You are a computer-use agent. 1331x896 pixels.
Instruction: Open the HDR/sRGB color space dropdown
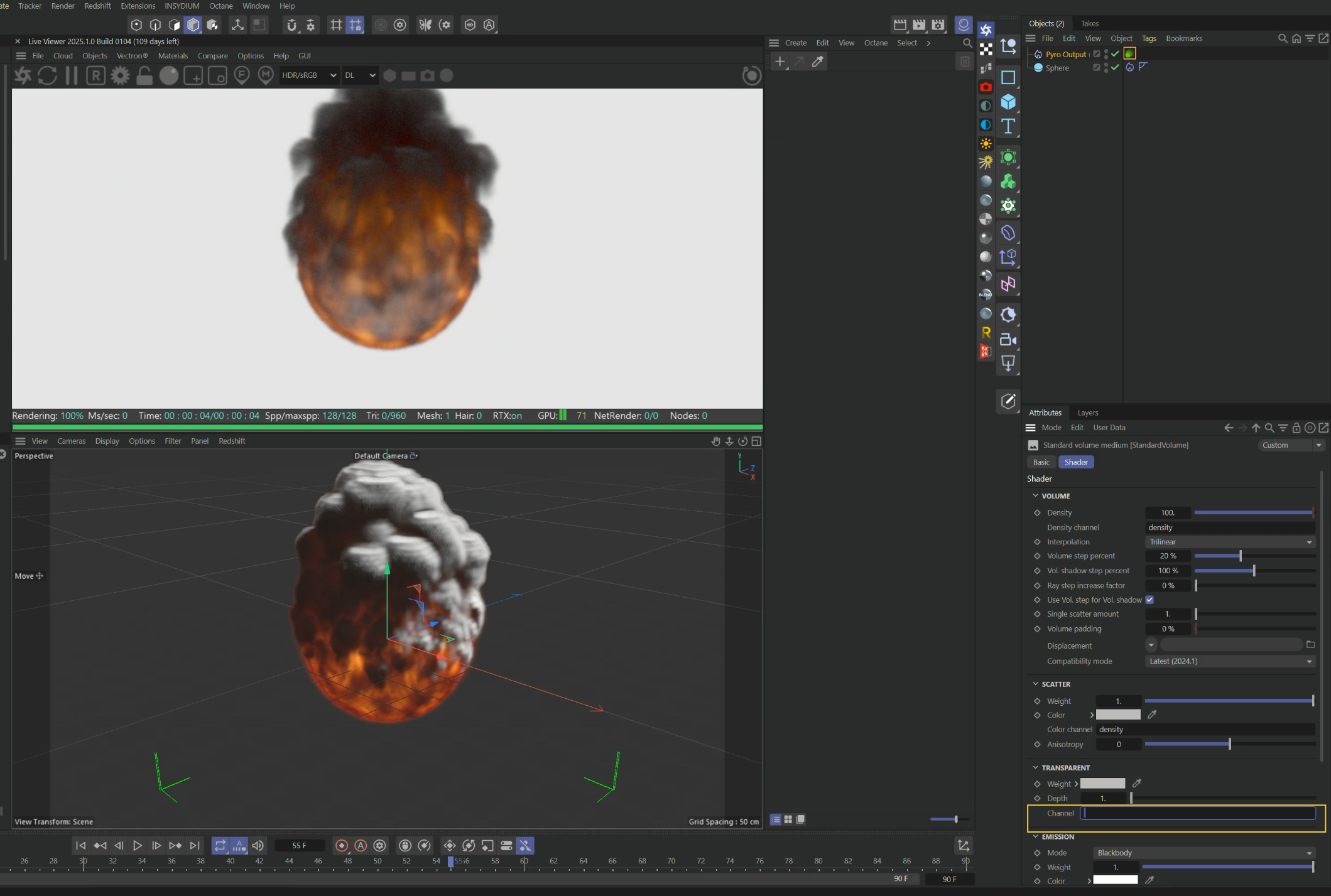click(308, 75)
